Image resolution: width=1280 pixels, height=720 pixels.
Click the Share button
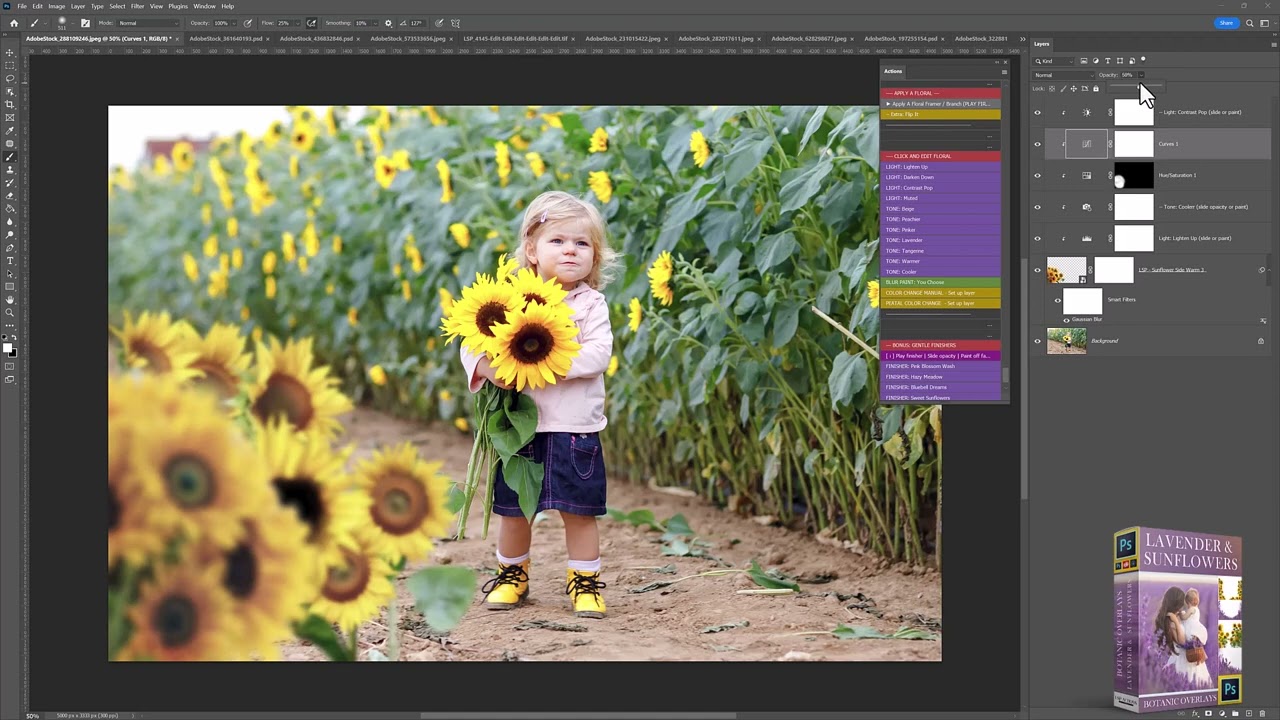(x=1226, y=23)
